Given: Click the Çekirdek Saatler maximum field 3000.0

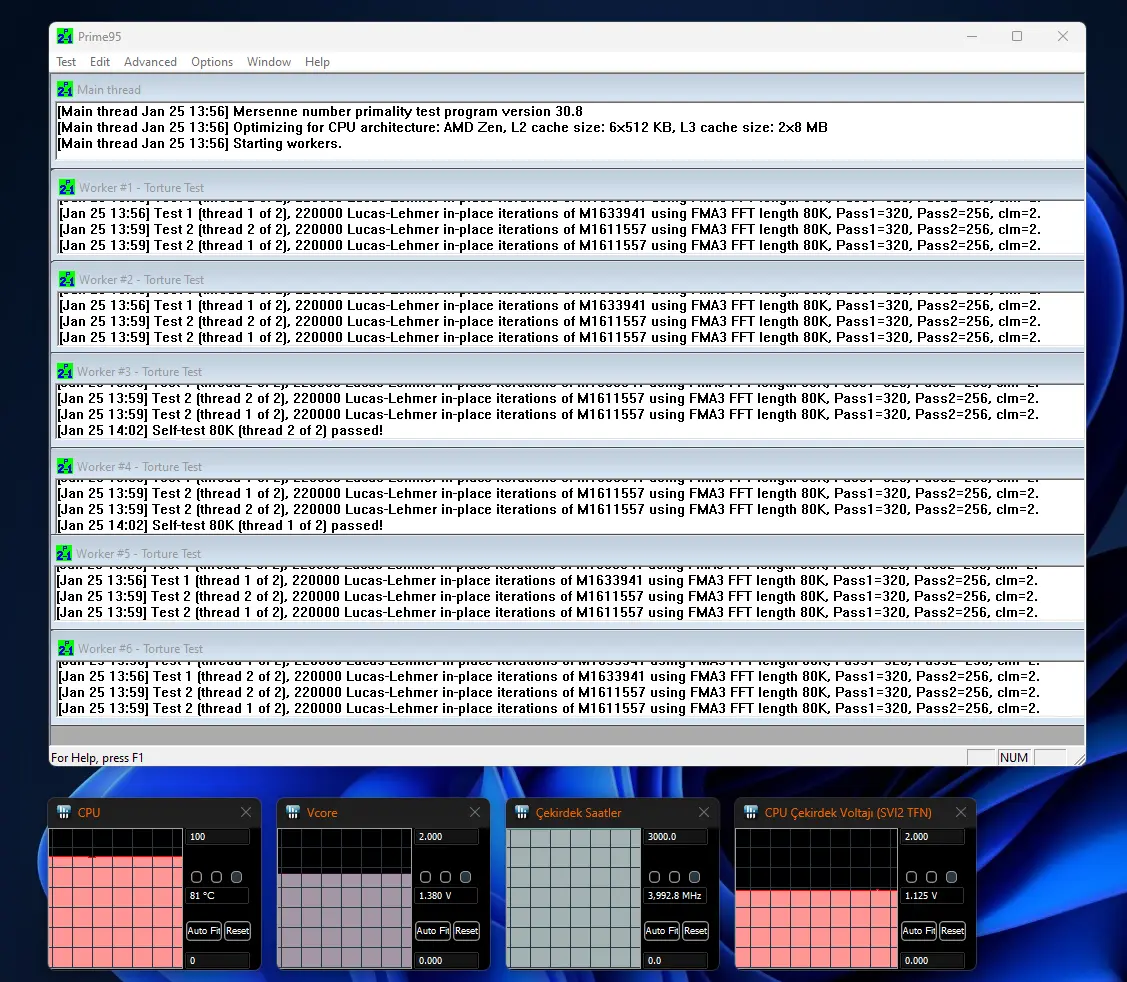Looking at the screenshot, I should [x=676, y=837].
